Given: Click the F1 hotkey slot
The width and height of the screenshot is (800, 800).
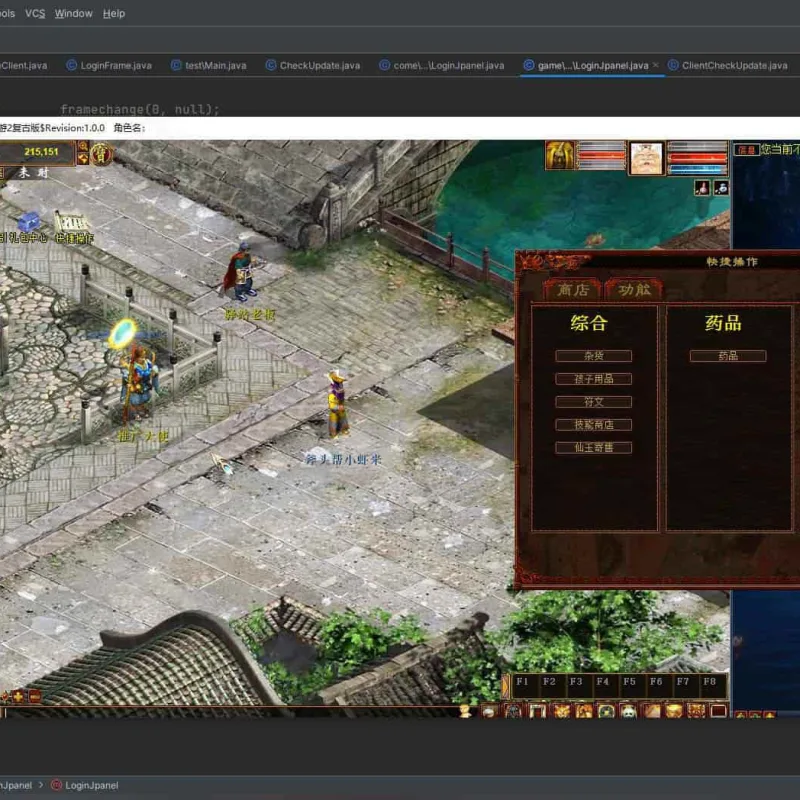Looking at the screenshot, I should click(524, 686).
